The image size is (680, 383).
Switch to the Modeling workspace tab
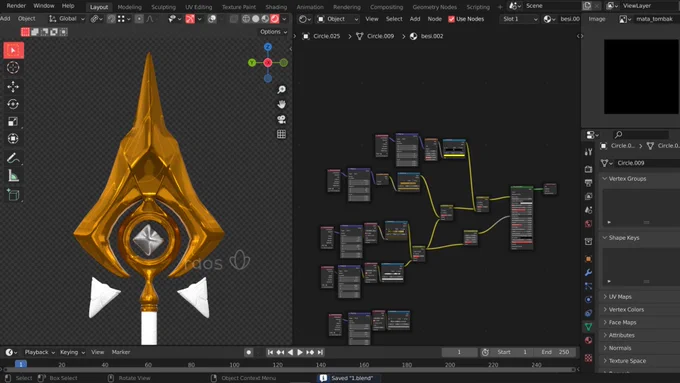(x=129, y=7)
